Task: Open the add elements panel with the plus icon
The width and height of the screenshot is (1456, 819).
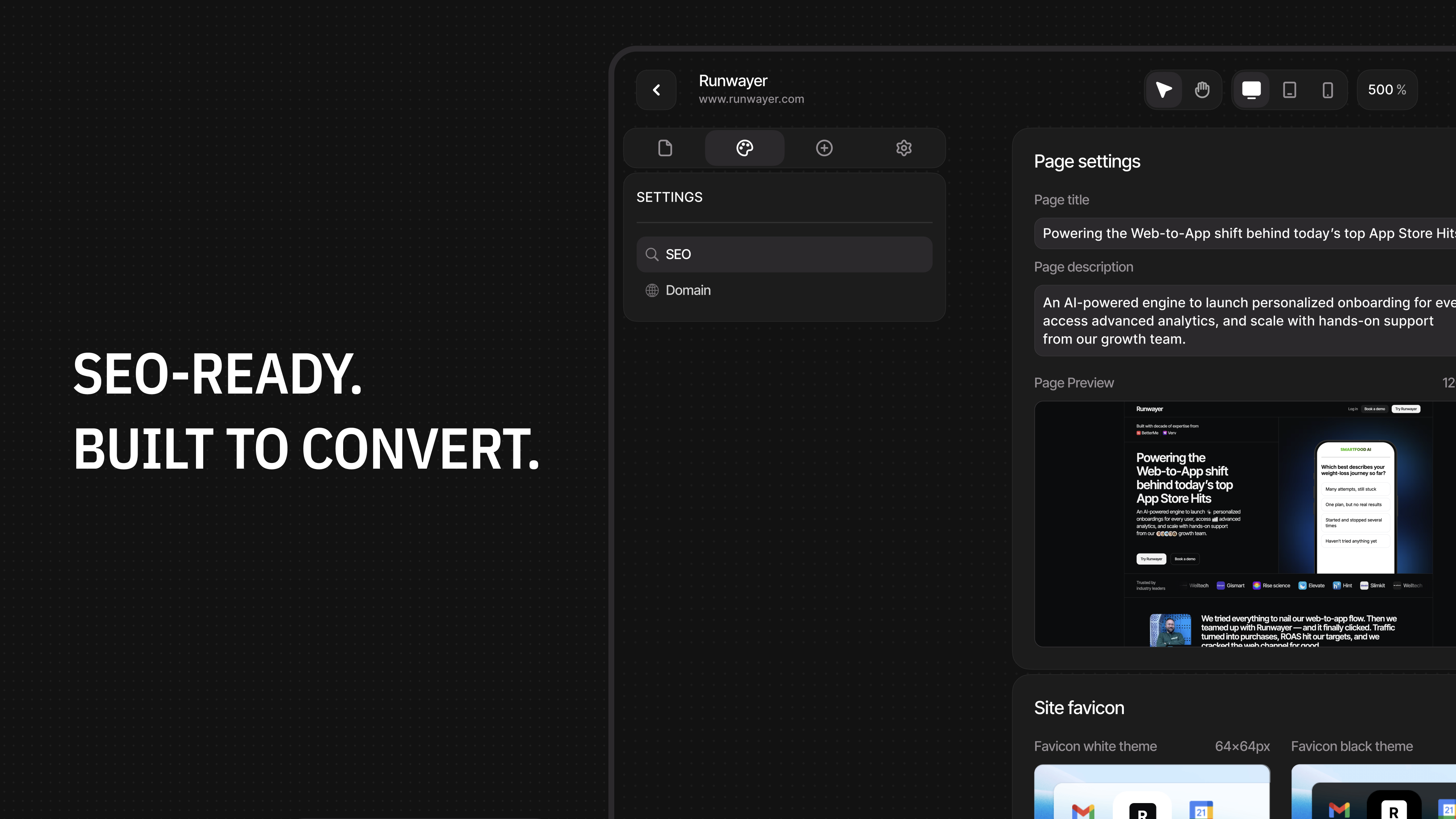Action: pos(824,147)
